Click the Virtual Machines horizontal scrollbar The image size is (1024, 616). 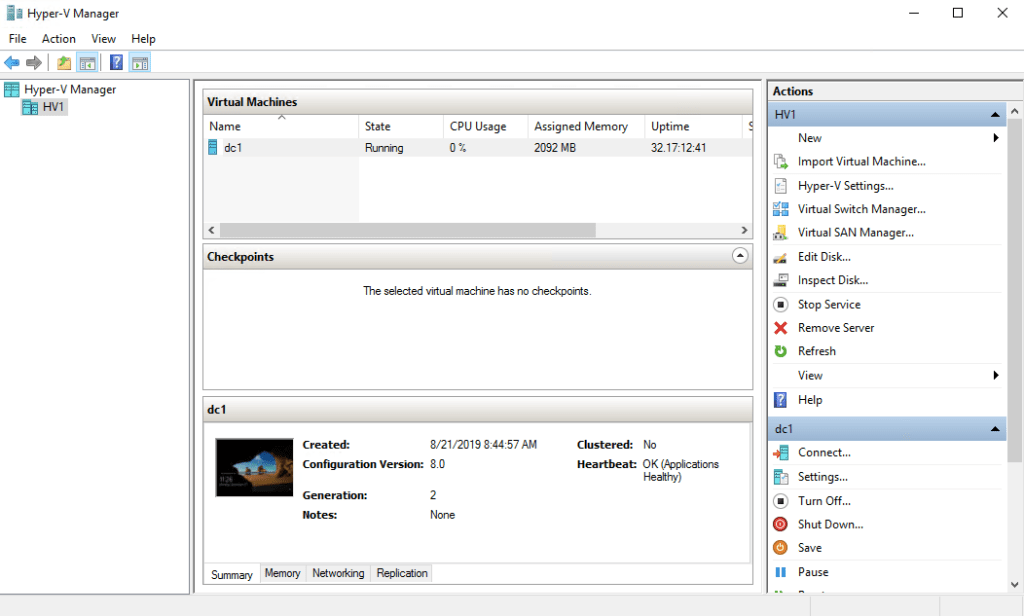tap(408, 230)
